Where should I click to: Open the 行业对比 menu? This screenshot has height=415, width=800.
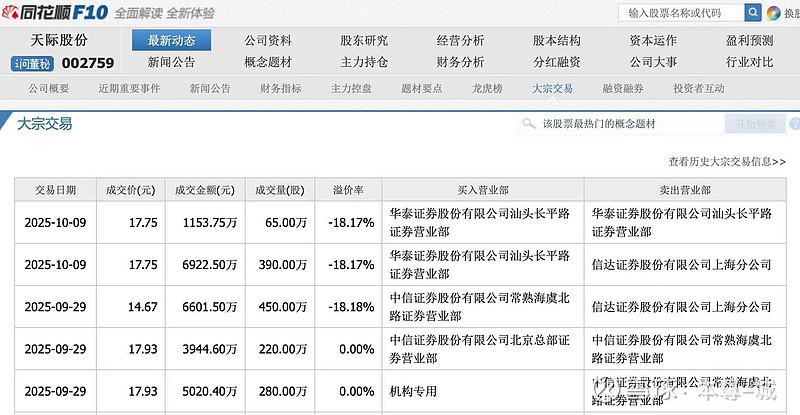tap(749, 62)
